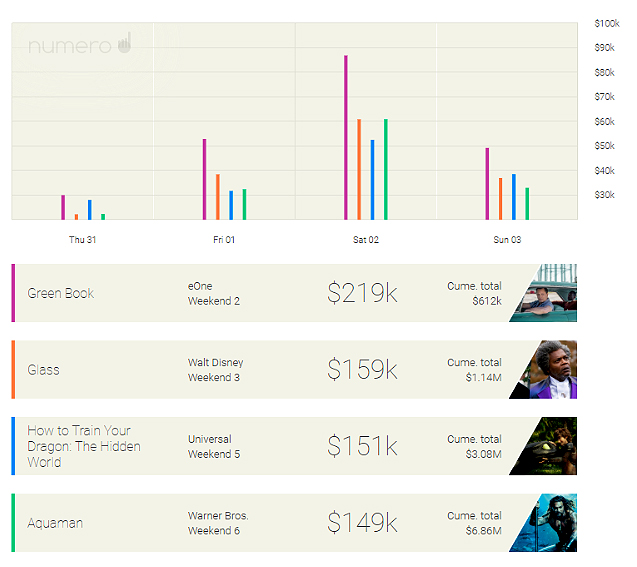Click the Weekend 6 label
Screen dimensions: 637x567
(214, 530)
